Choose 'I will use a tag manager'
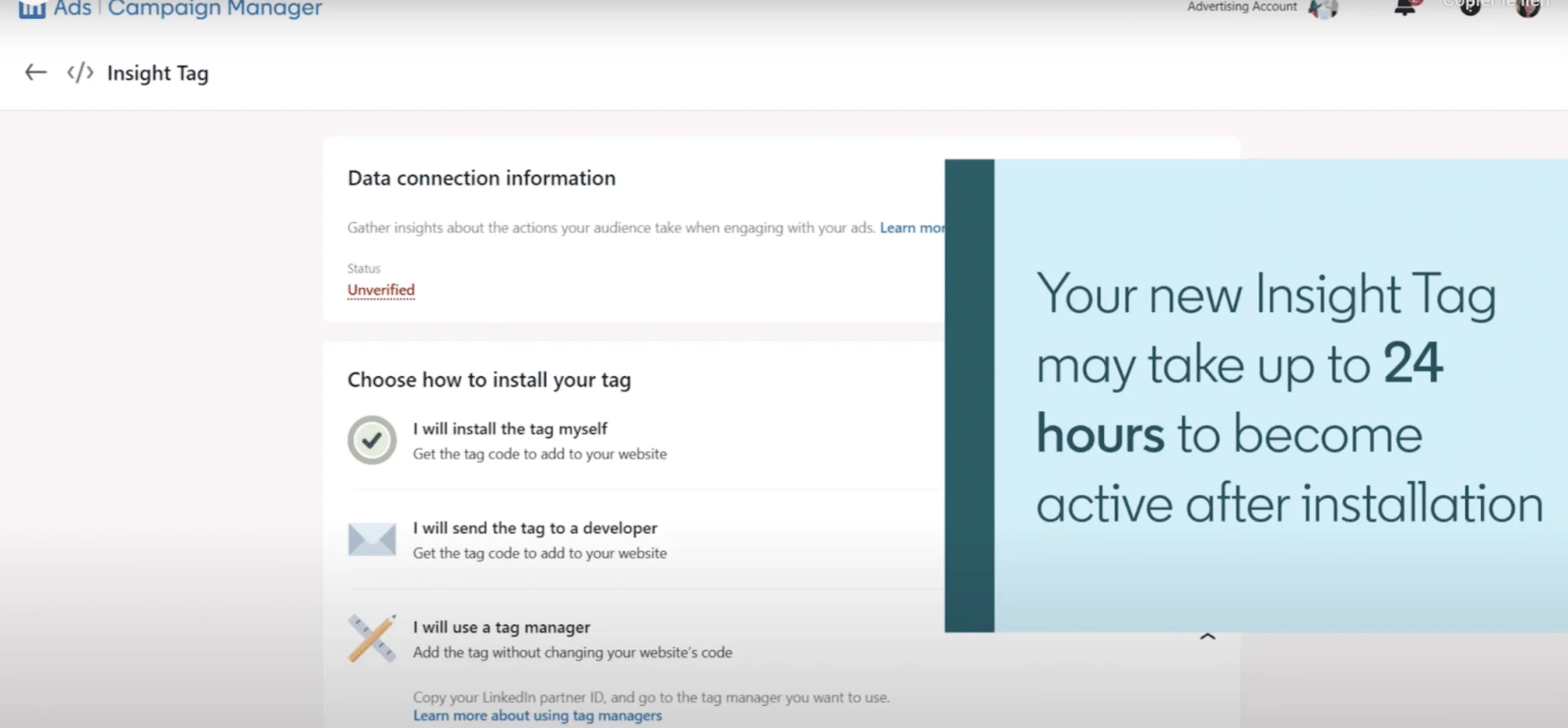The height and width of the screenshot is (728, 1568). coord(502,628)
